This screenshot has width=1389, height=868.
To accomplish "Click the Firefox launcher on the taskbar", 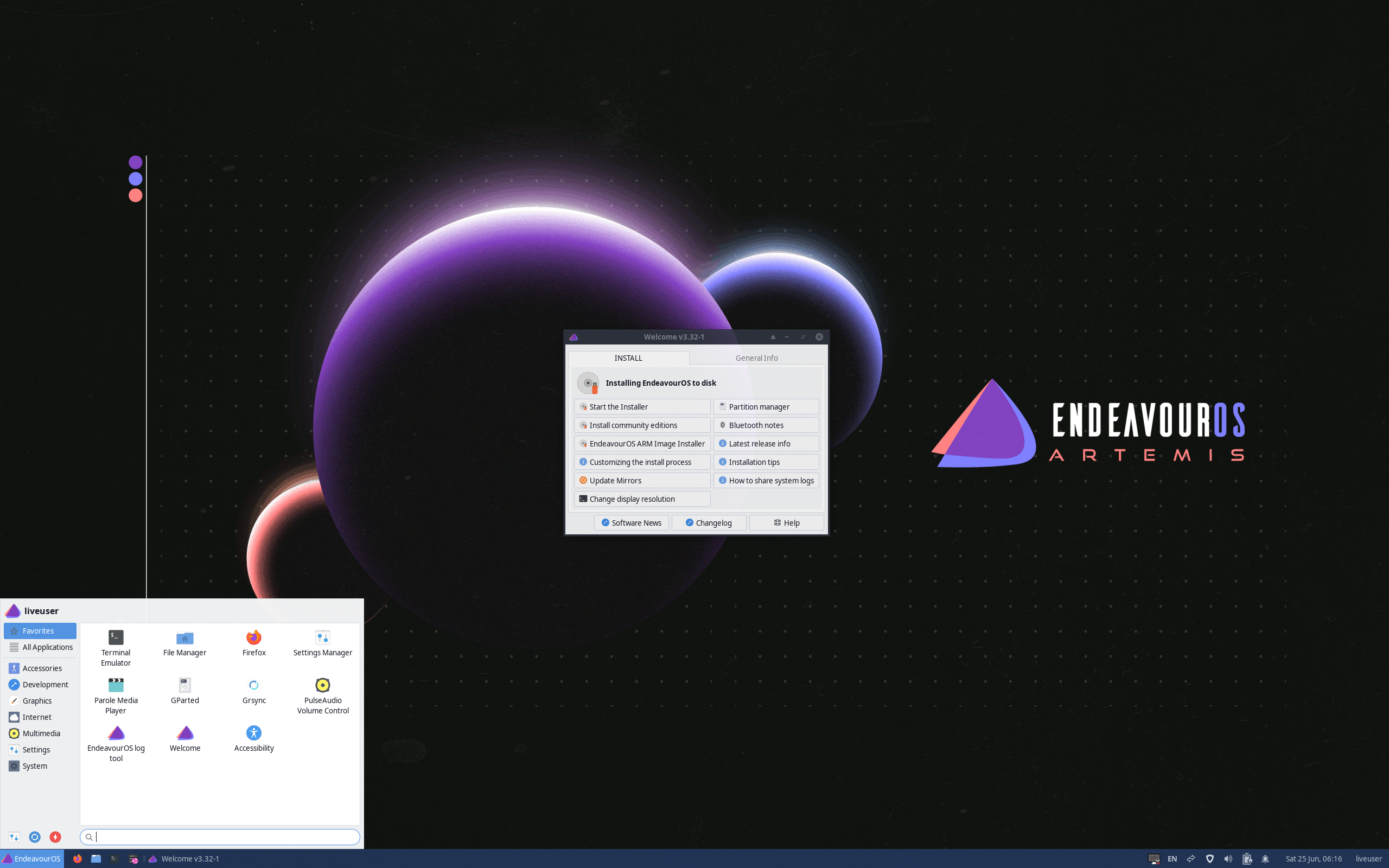I will point(78,859).
